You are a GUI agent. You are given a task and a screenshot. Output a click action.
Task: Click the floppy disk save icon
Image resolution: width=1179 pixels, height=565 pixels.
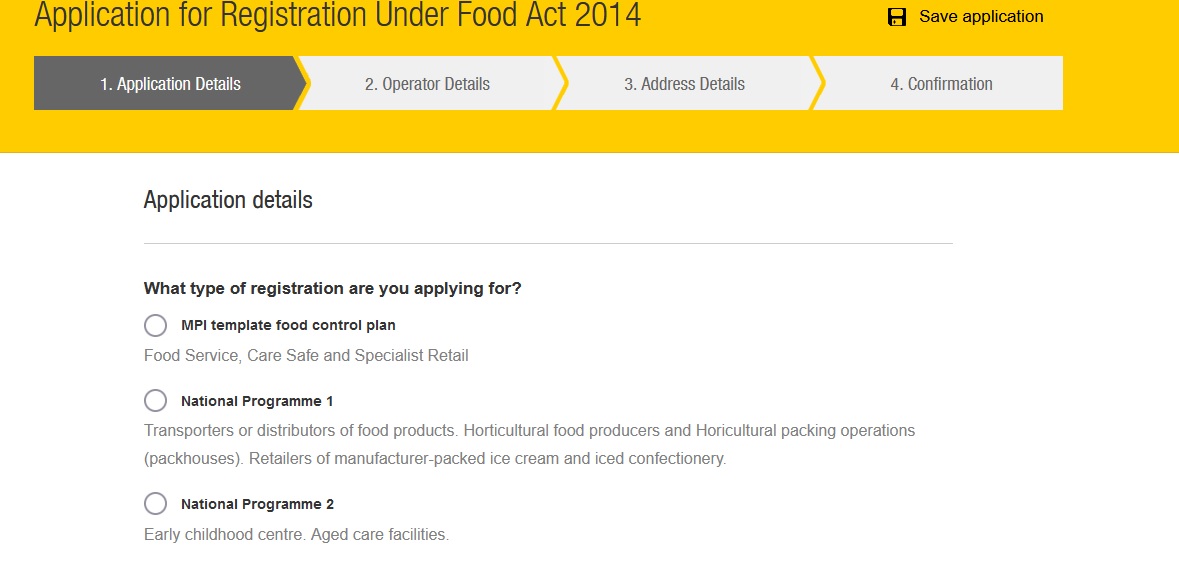click(897, 17)
